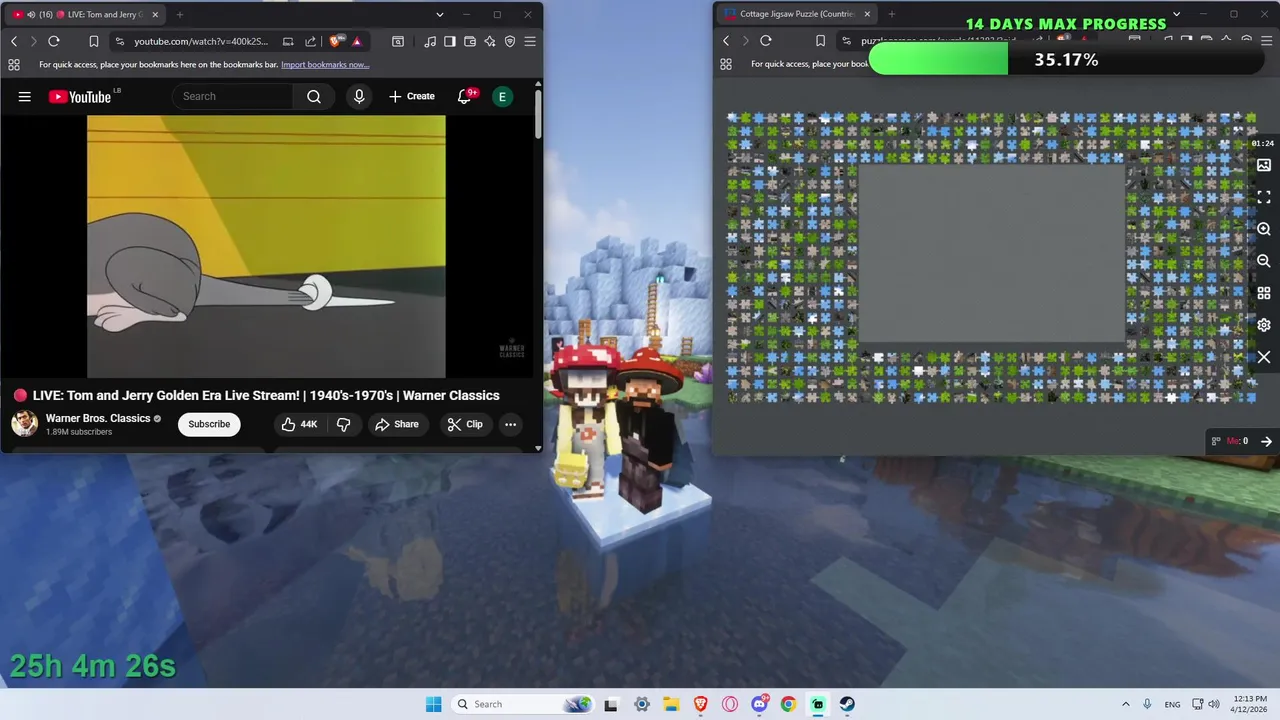Reload the YouTube page

[54, 41]
